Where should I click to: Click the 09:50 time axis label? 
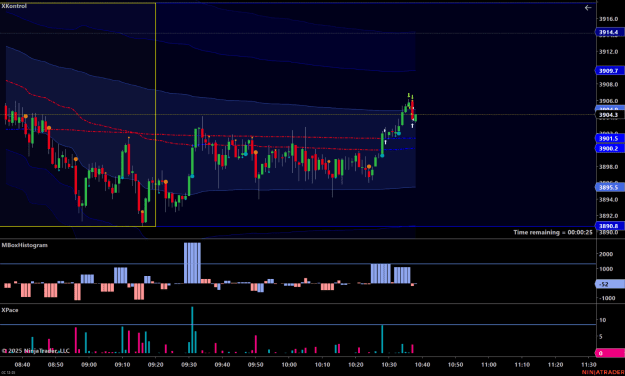256,364
